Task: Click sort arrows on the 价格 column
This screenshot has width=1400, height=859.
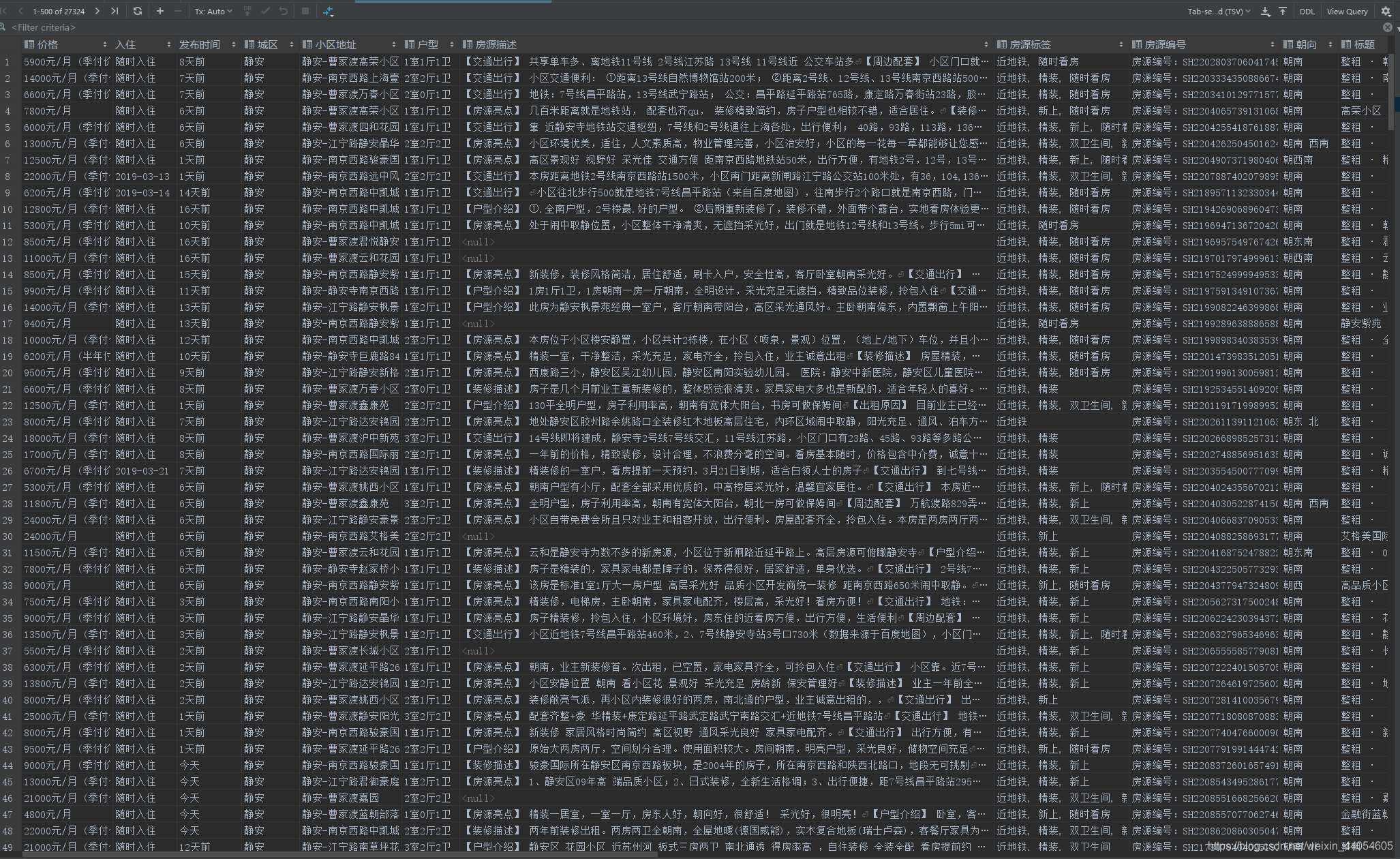Action: 104,44
